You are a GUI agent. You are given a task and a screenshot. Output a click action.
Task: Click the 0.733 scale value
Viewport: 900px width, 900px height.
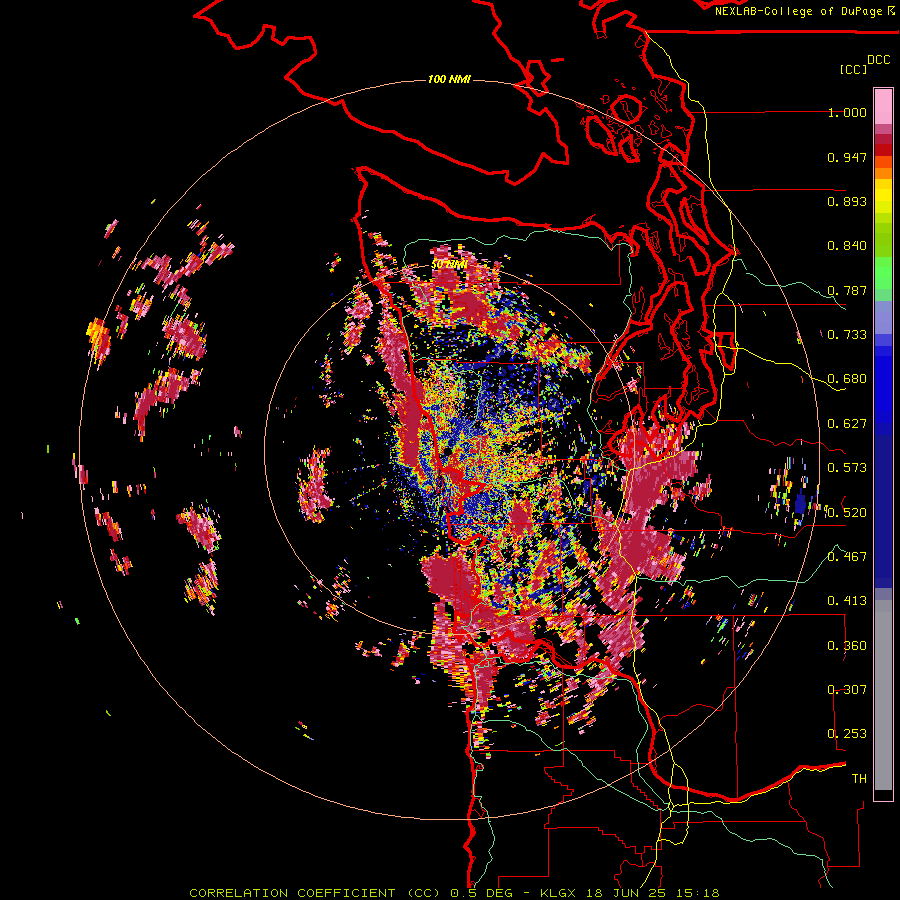[x=847, y=335]
